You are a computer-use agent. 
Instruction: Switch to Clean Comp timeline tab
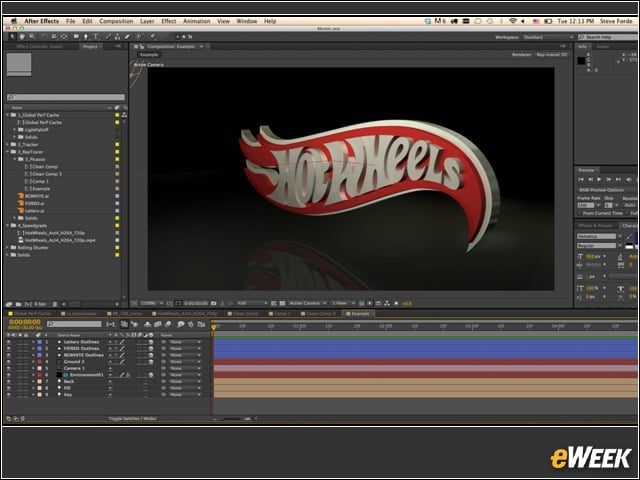[x=243, y=313]
